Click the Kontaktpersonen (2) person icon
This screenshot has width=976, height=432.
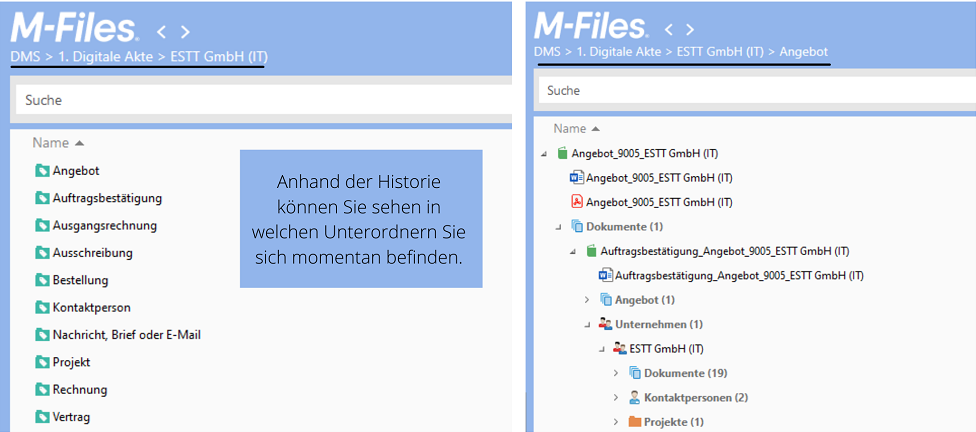coord(634,397)
